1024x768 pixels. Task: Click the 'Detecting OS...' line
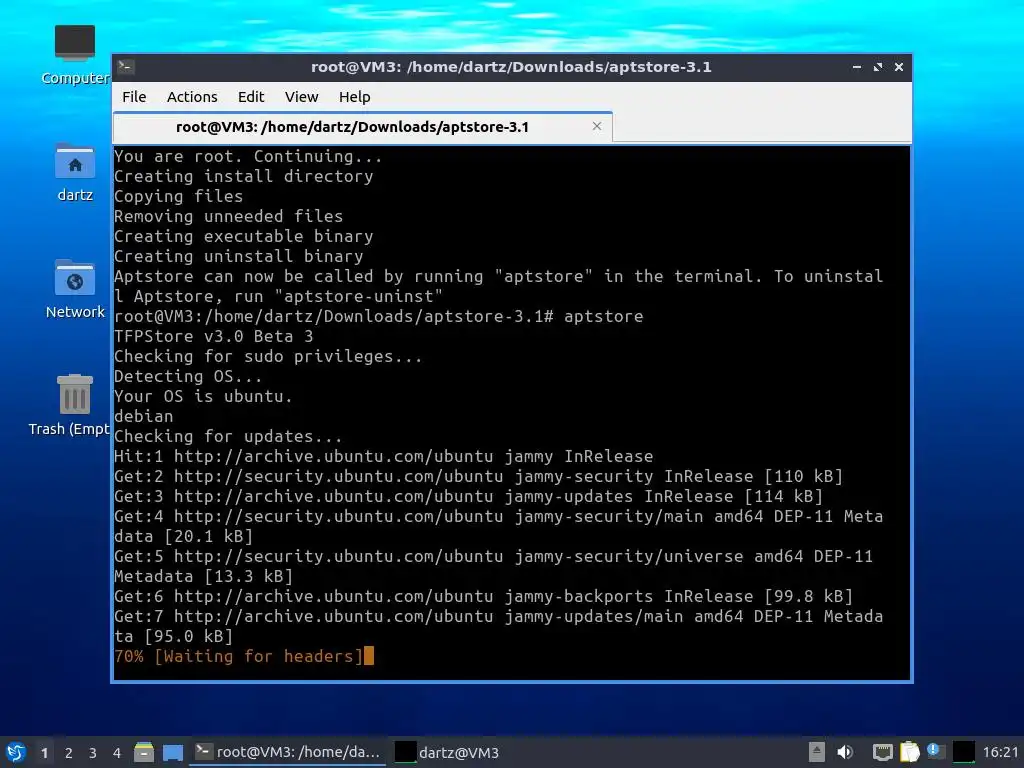188,376
